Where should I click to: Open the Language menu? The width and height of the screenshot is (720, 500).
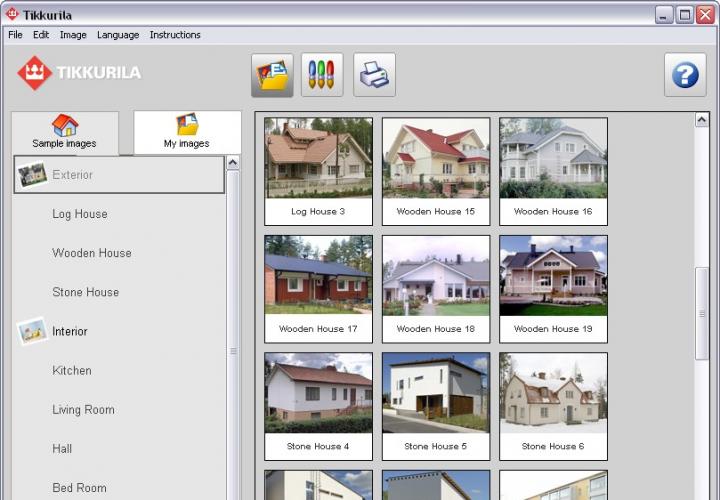[118, 35]
